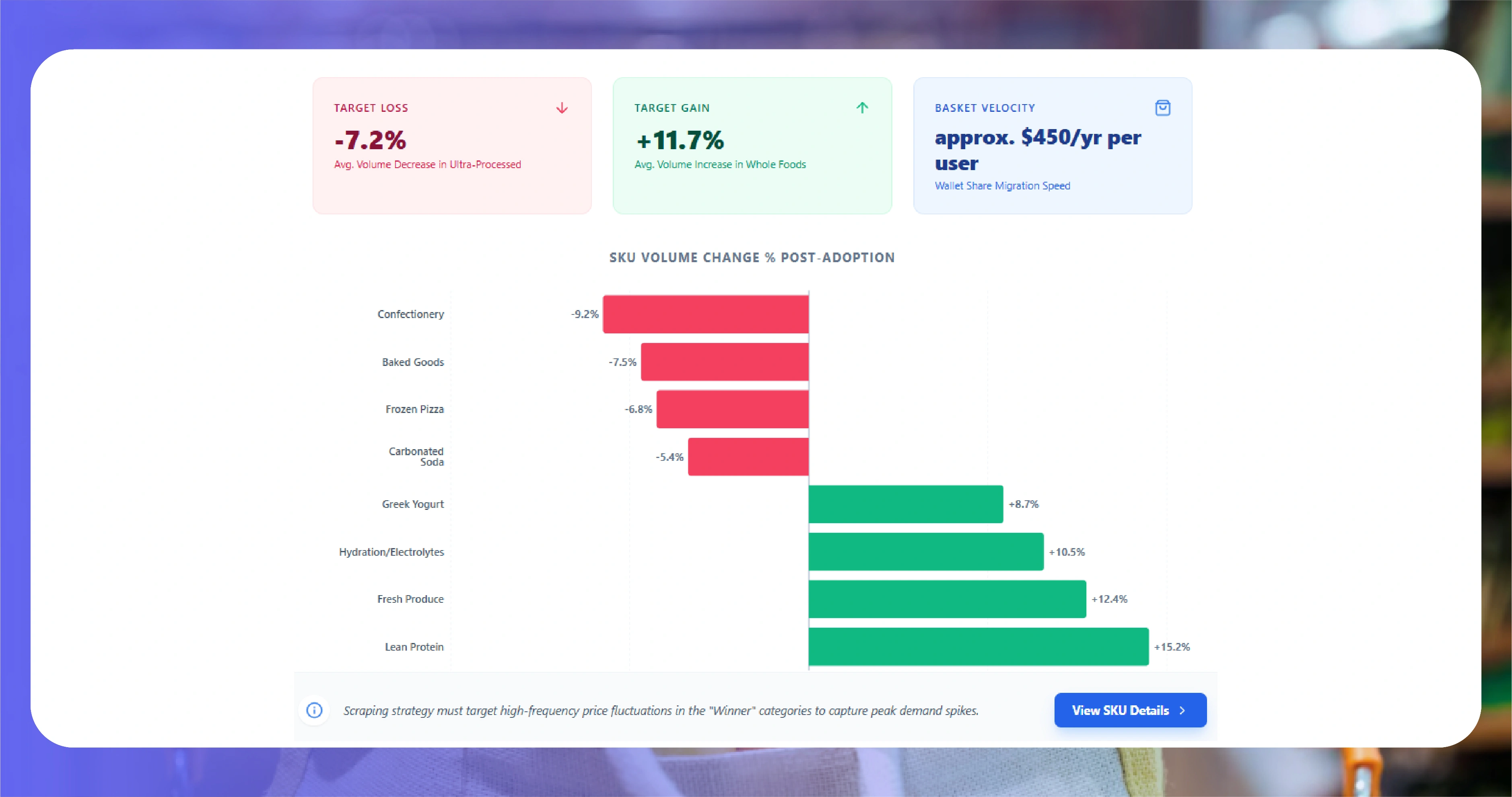
Task: Select the shopping bag icon on Basket Velocity card
Action: [1163, 108]
